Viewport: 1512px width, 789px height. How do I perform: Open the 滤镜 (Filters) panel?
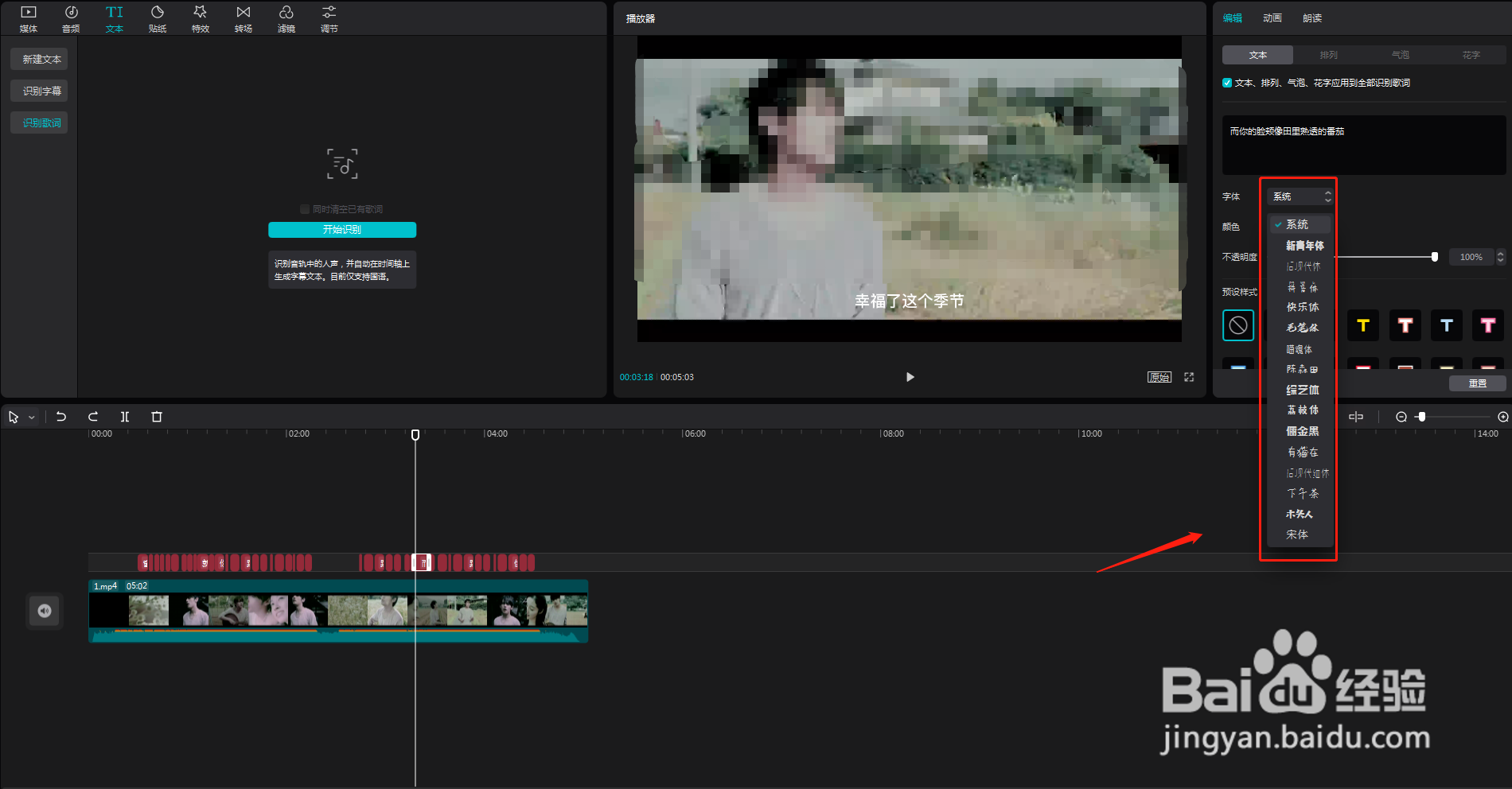point(286,19)
